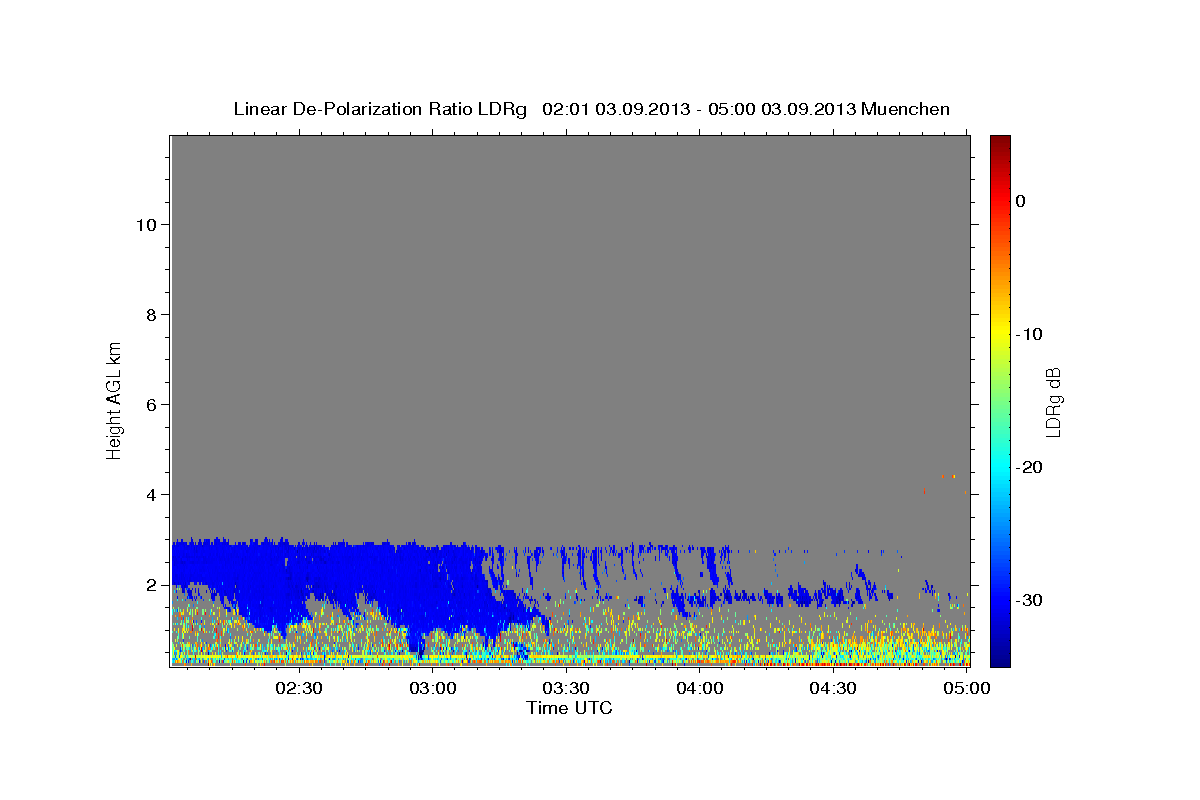This screenshot has height=800, width=1200.
Task: Click the height axis label '8'
Action: point(152,314)
